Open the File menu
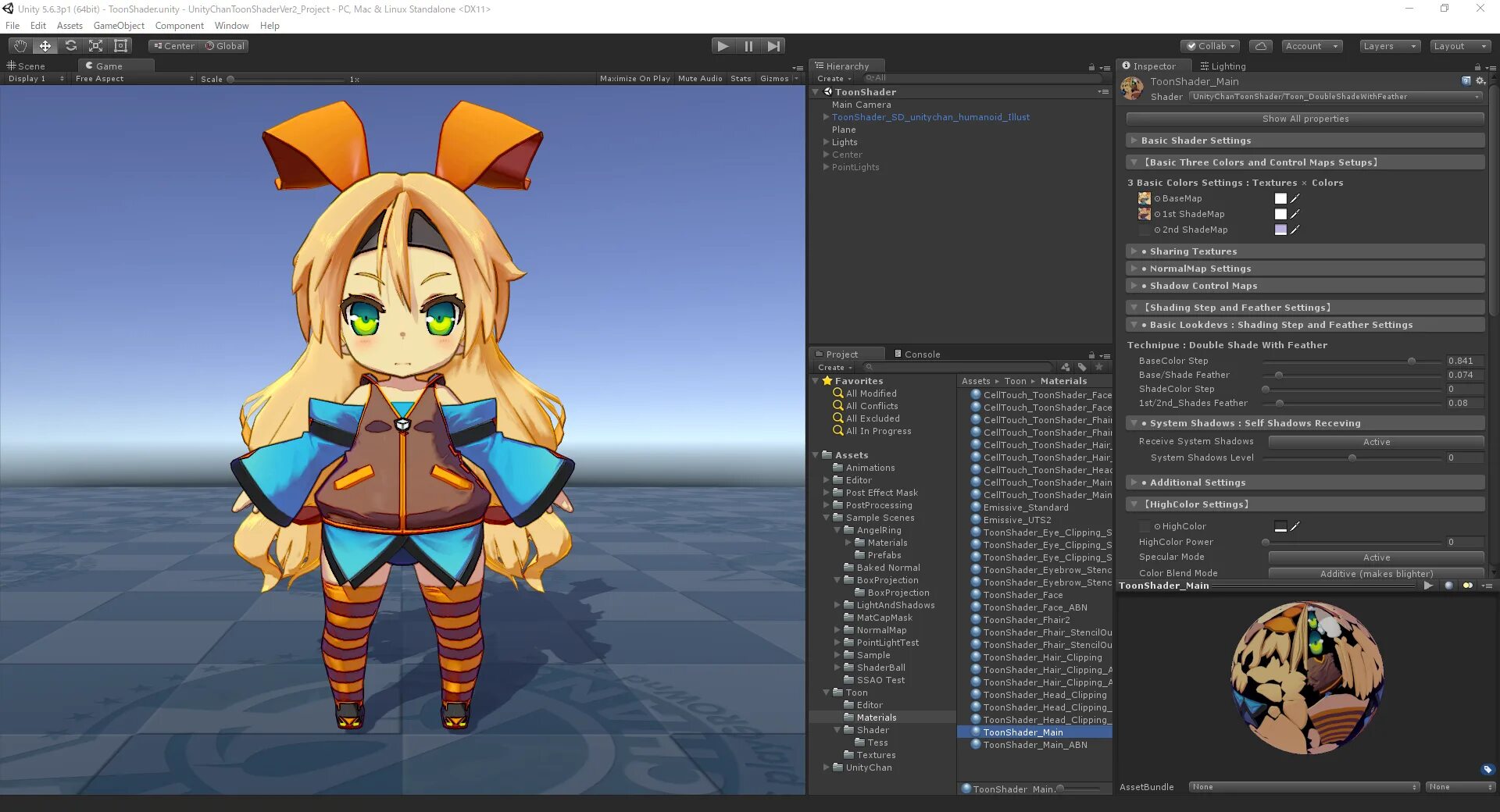The image size is (1500, 812). (x=12, y=26)
